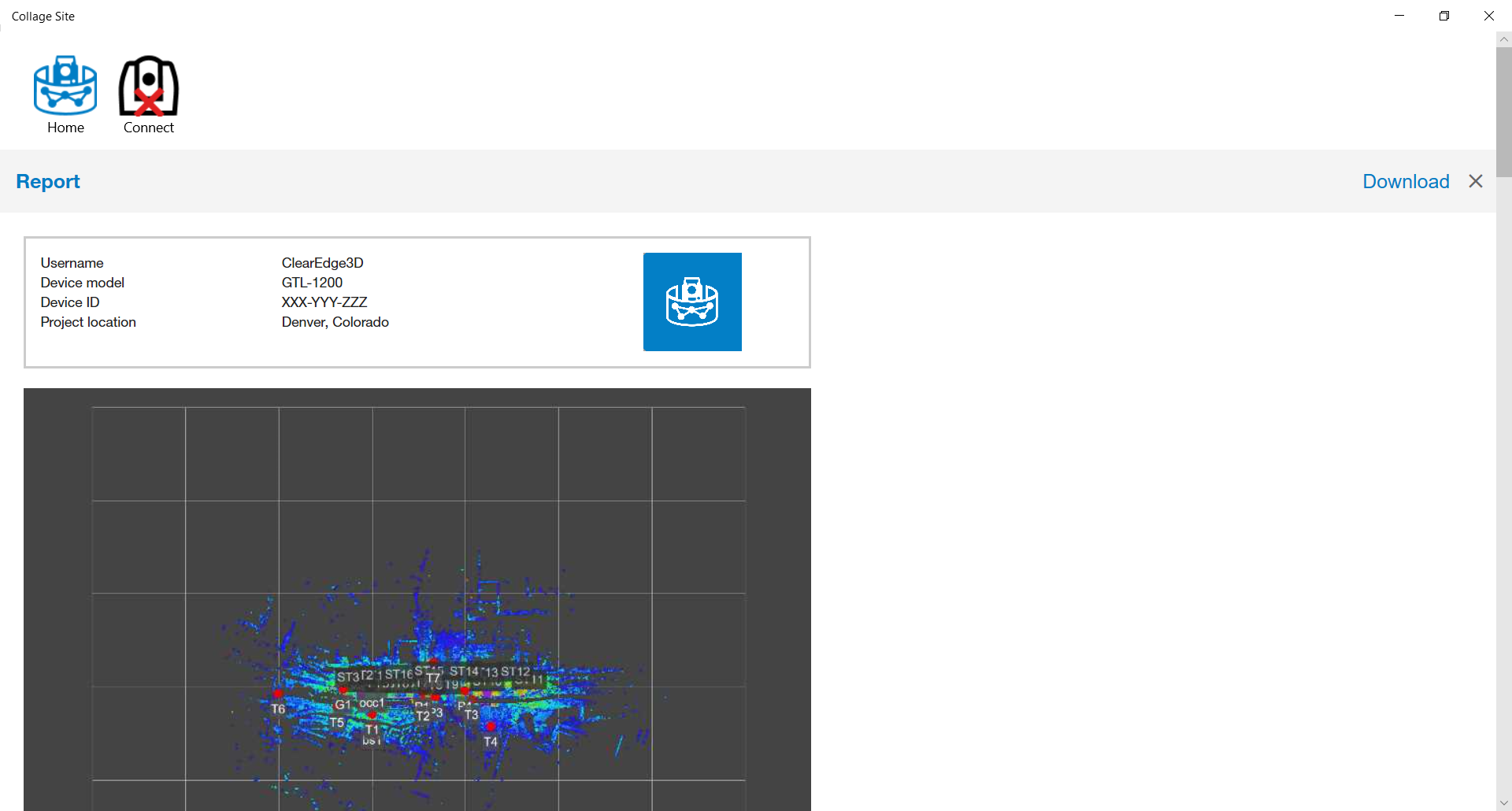This screenshot has width=1512, height=811.
Task: Click the occ1 station label
Action: (372, 702)
